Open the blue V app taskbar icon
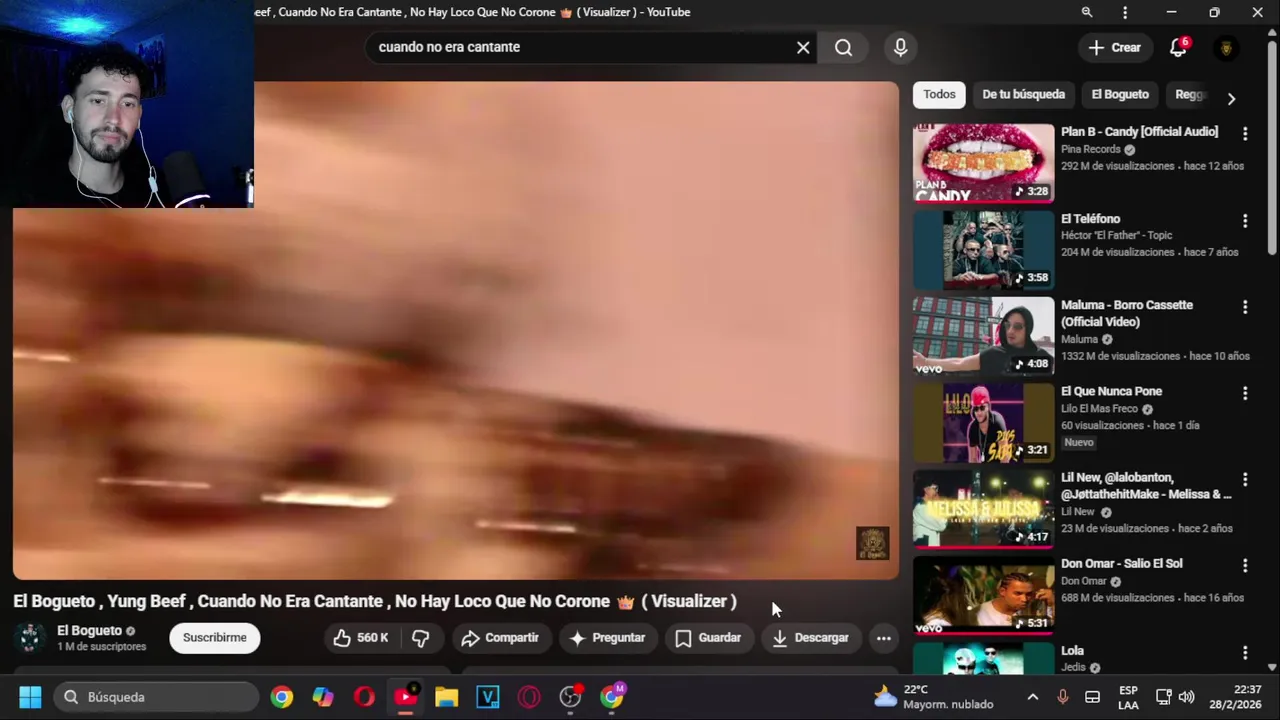Screen dimensions: 1280x720 pyautogui.click(x=487, y=697)
